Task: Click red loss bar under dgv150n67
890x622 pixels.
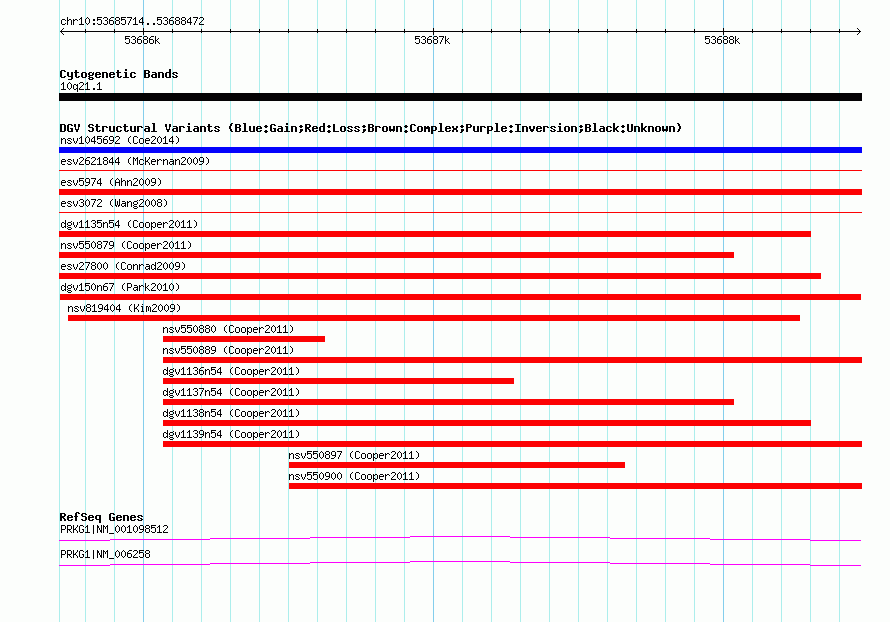Action: [460, 297]
